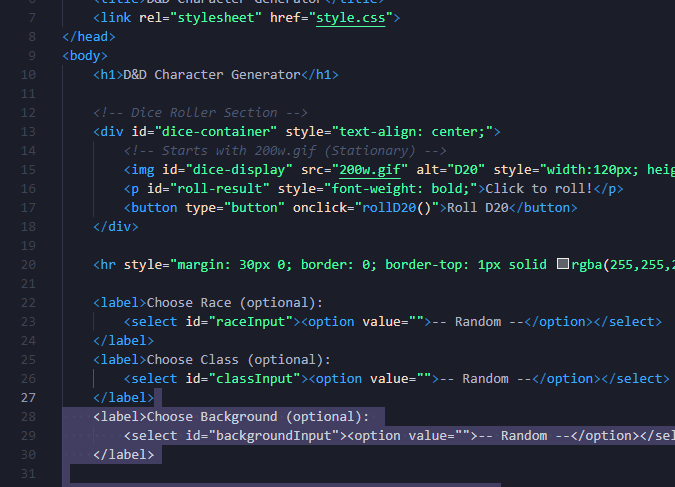Follow the 200w.gif link in the src attribute

pos(371,170)
